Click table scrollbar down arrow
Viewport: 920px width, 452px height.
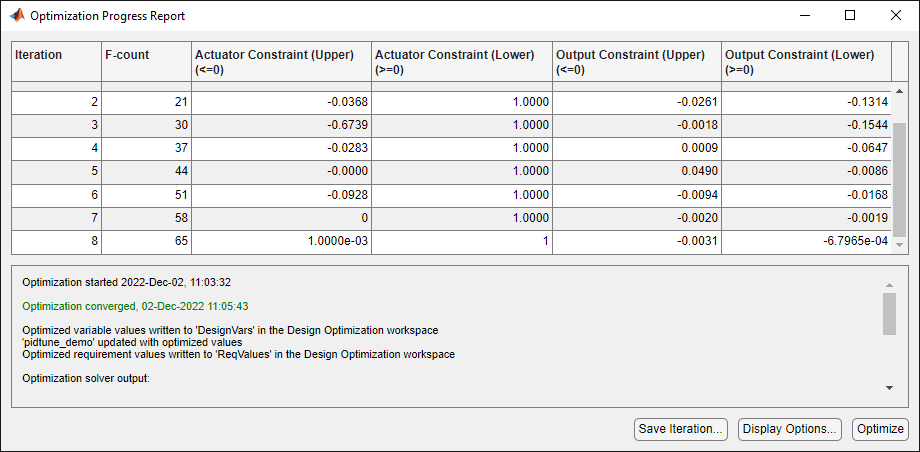click(898, 244)
